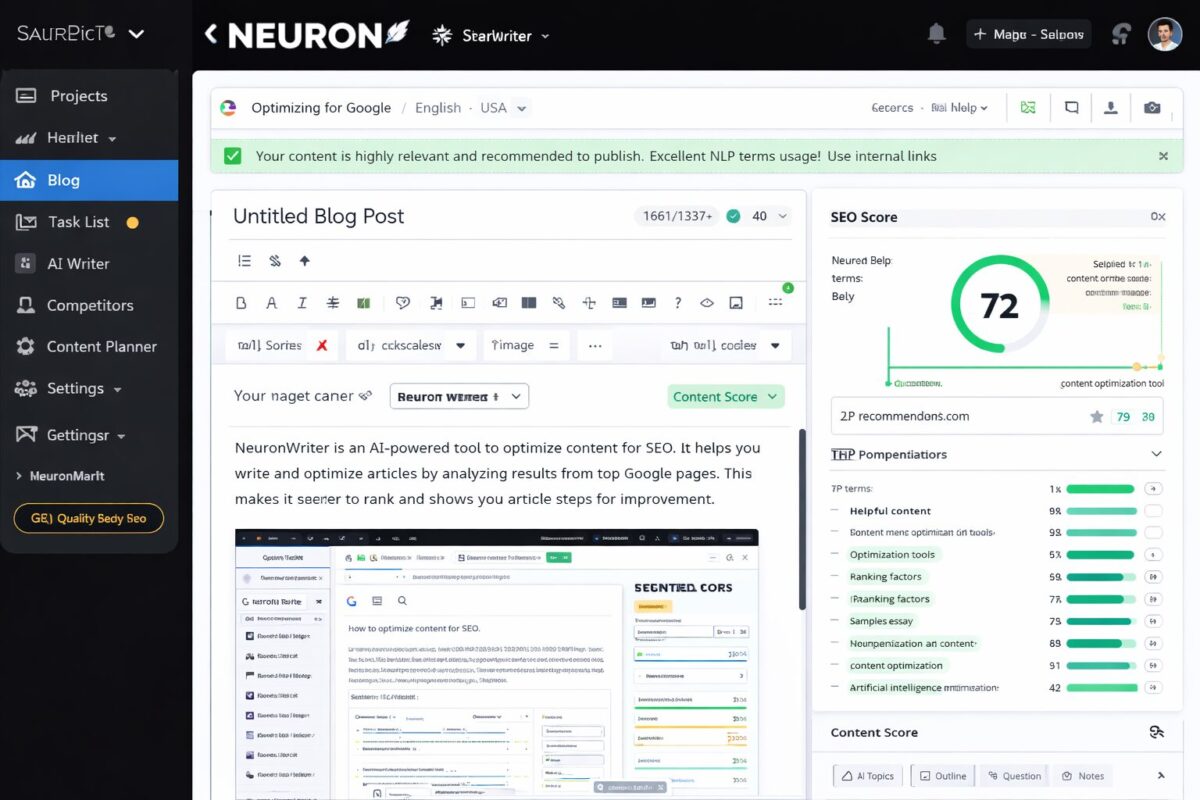Click the Italic formatting icon

click(300, 302)
